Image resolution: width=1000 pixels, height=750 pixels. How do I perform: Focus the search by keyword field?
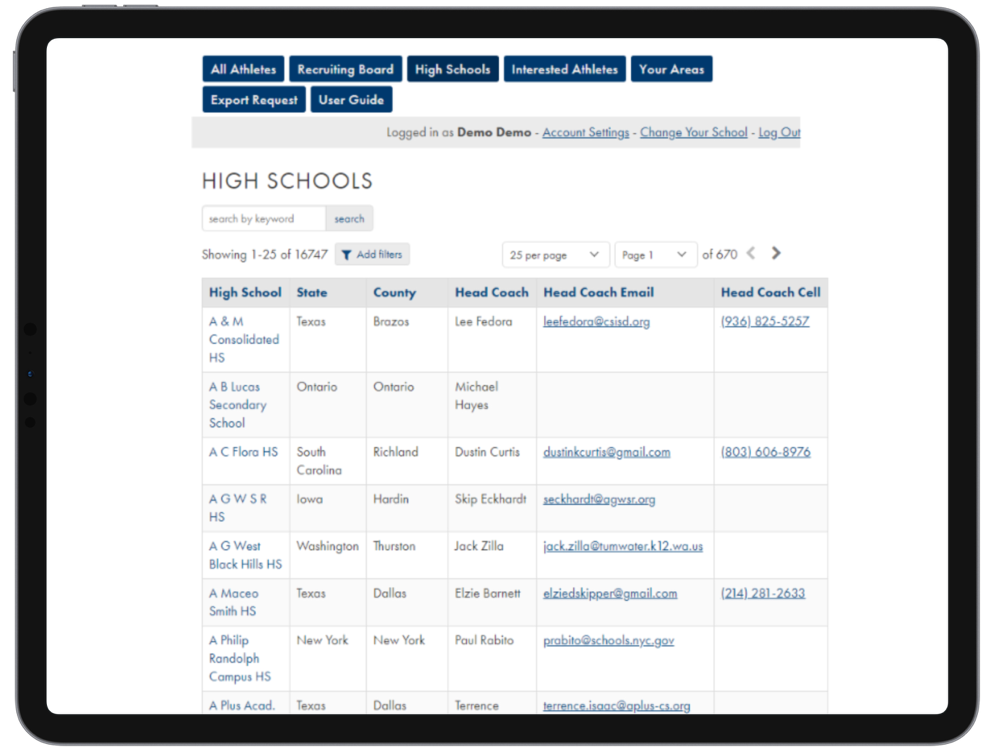264,219
